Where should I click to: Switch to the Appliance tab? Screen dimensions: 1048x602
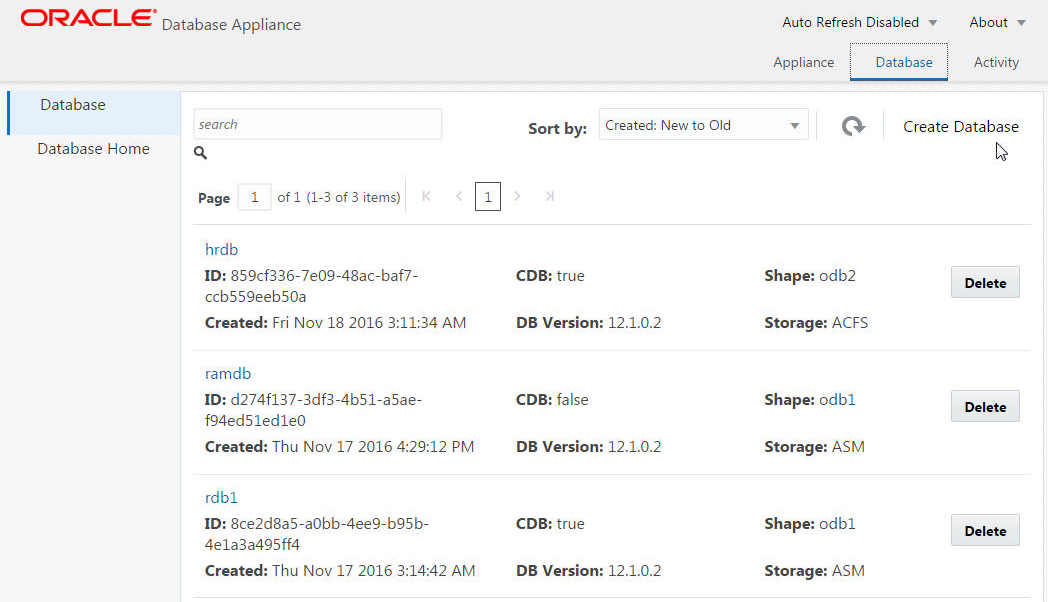[803, 62]
